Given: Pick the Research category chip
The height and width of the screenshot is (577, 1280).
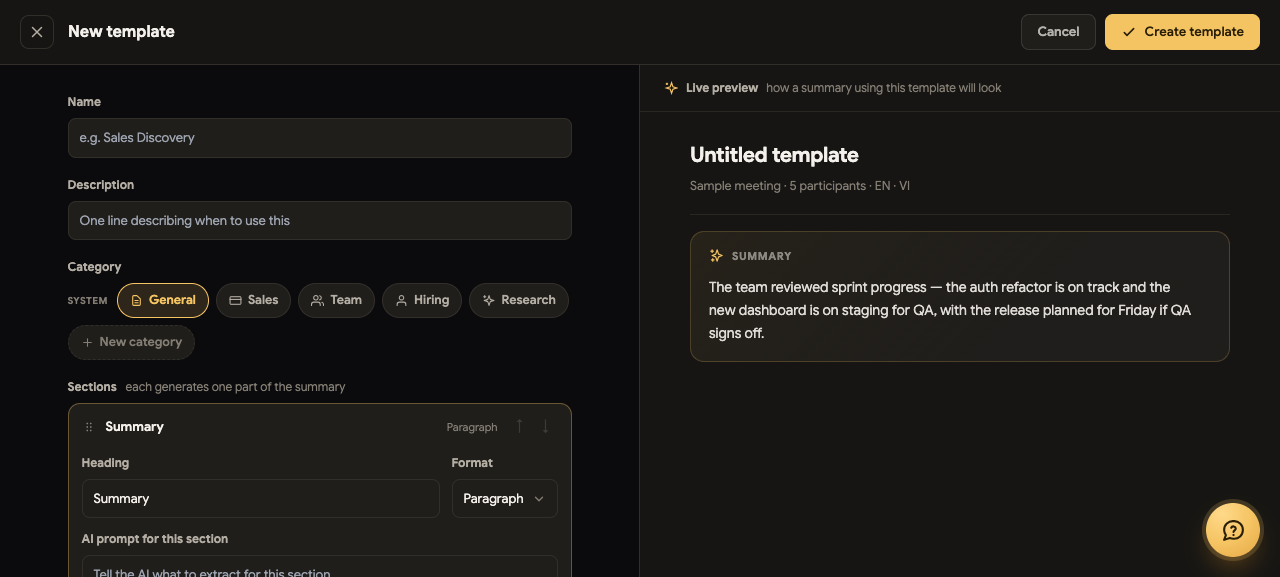Looking at the screenshot, I should pos(519,300).
